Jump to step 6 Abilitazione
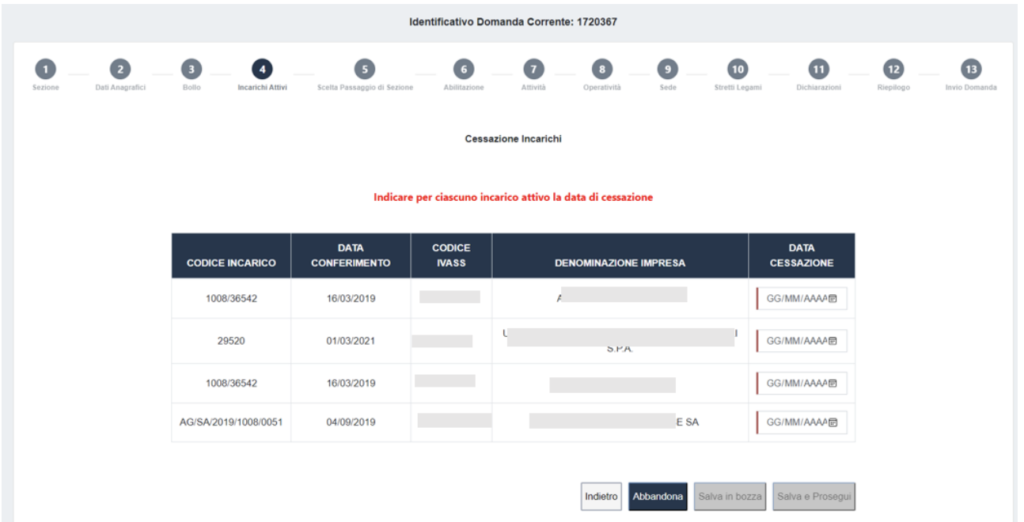The image size is (1024, 522). pos(463,69)
